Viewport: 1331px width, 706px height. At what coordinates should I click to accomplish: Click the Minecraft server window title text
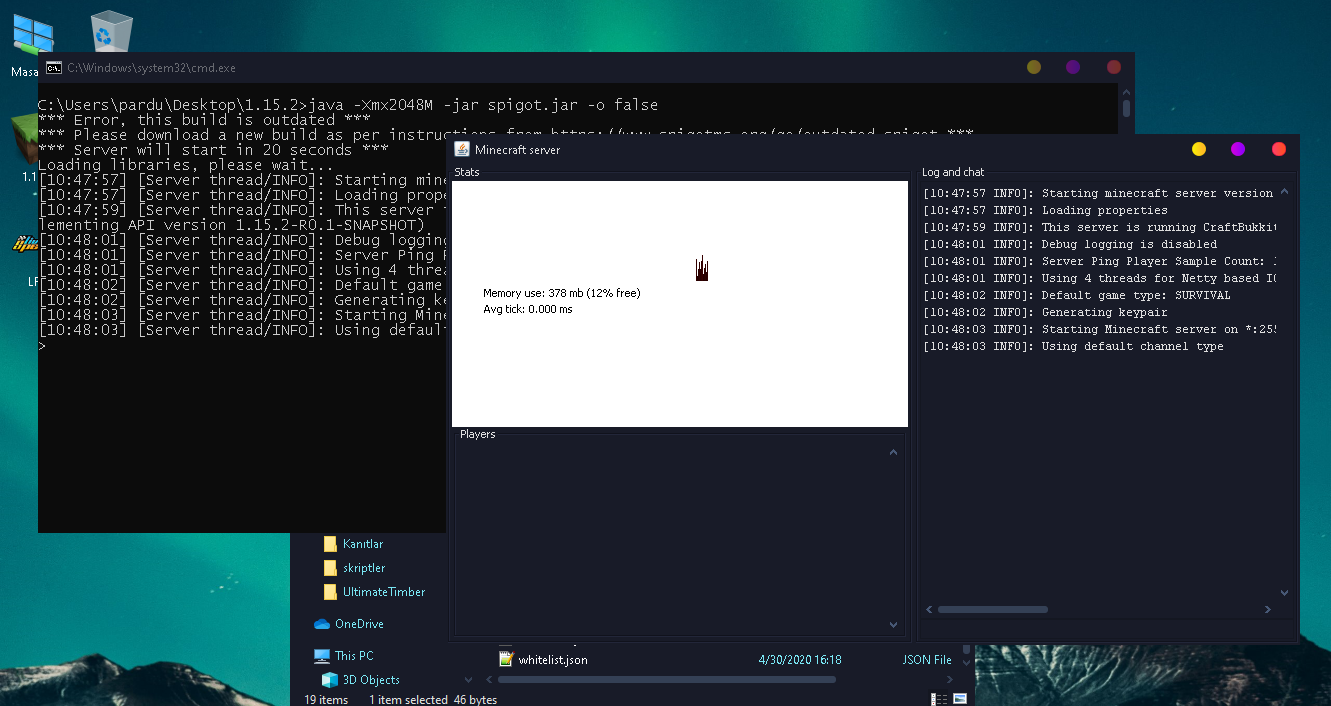pos(517,150)
